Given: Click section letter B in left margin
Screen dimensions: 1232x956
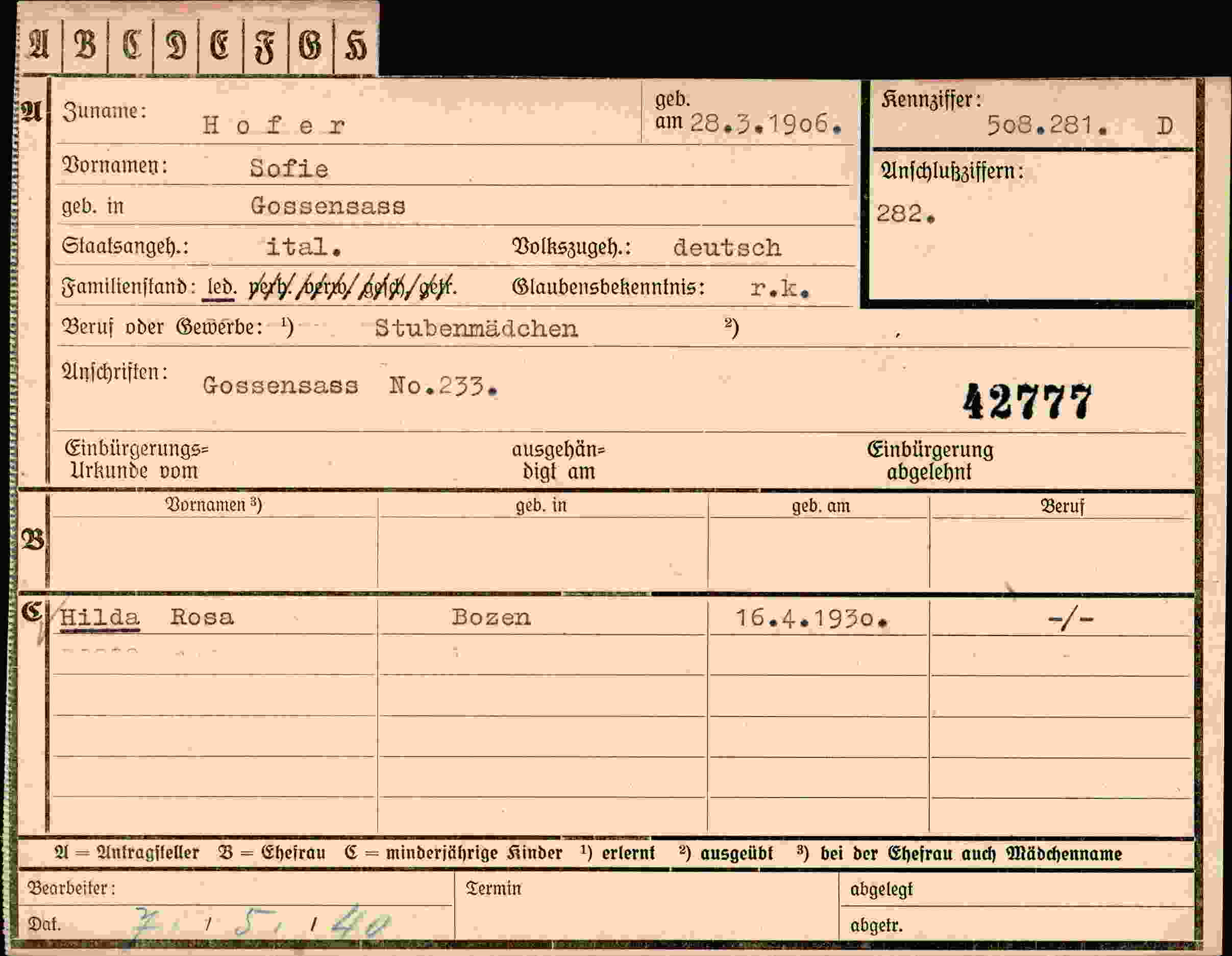Looking at the screenshot, I should tap(32, 540).
